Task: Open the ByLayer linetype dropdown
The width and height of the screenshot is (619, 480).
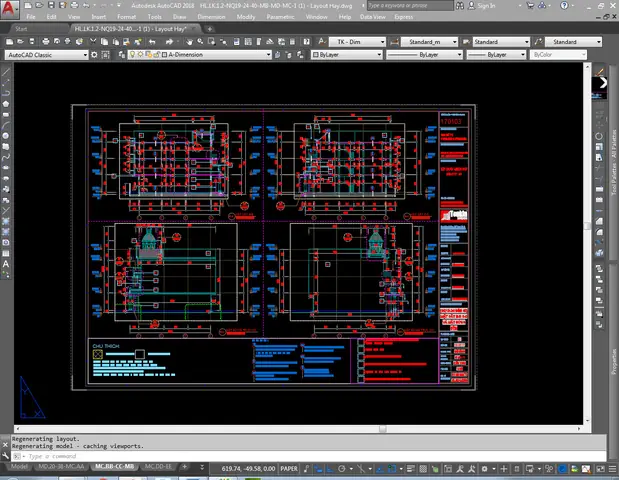Action: coord(424,55)
